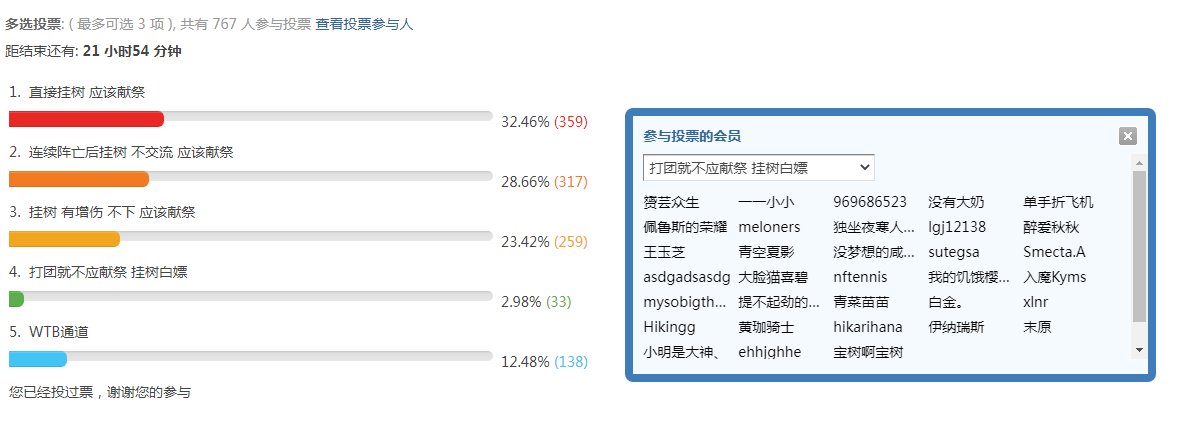Click the vote count (359) for option 1
Viewport: 1187px width, 425px height.
[x=571, y=122]
